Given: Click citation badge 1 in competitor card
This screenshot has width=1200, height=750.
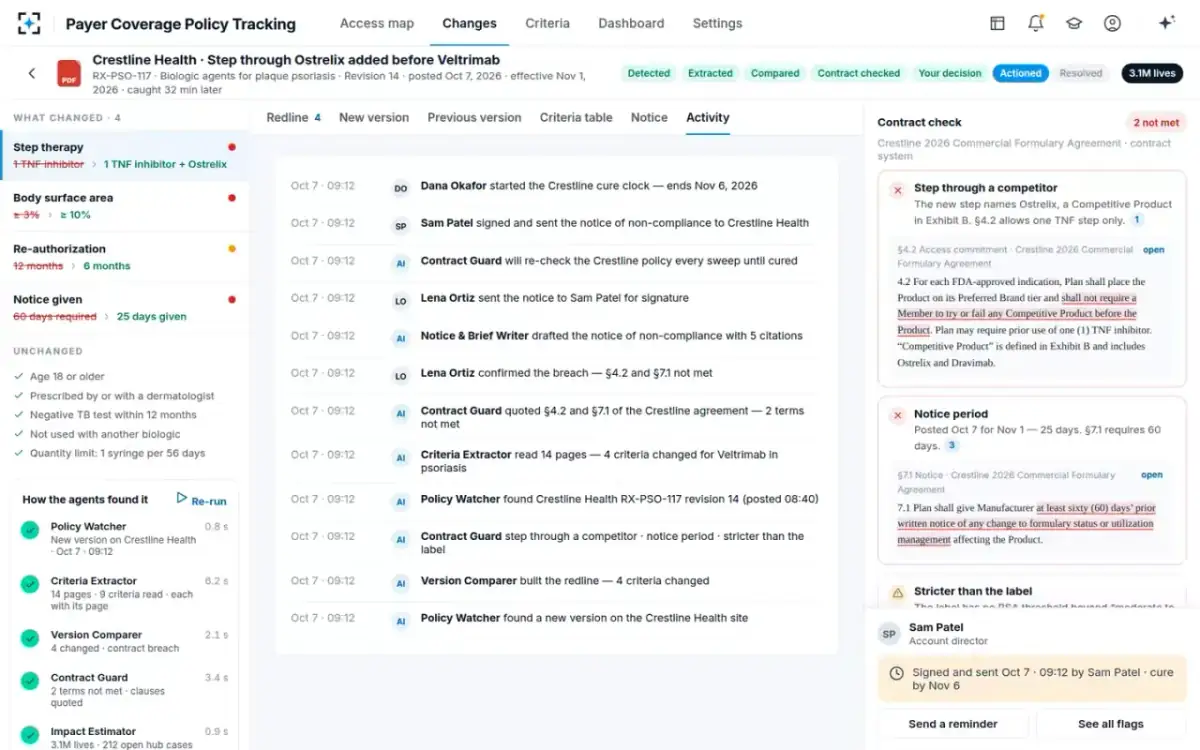Looking at the screenshot, I should [1138, 220].
